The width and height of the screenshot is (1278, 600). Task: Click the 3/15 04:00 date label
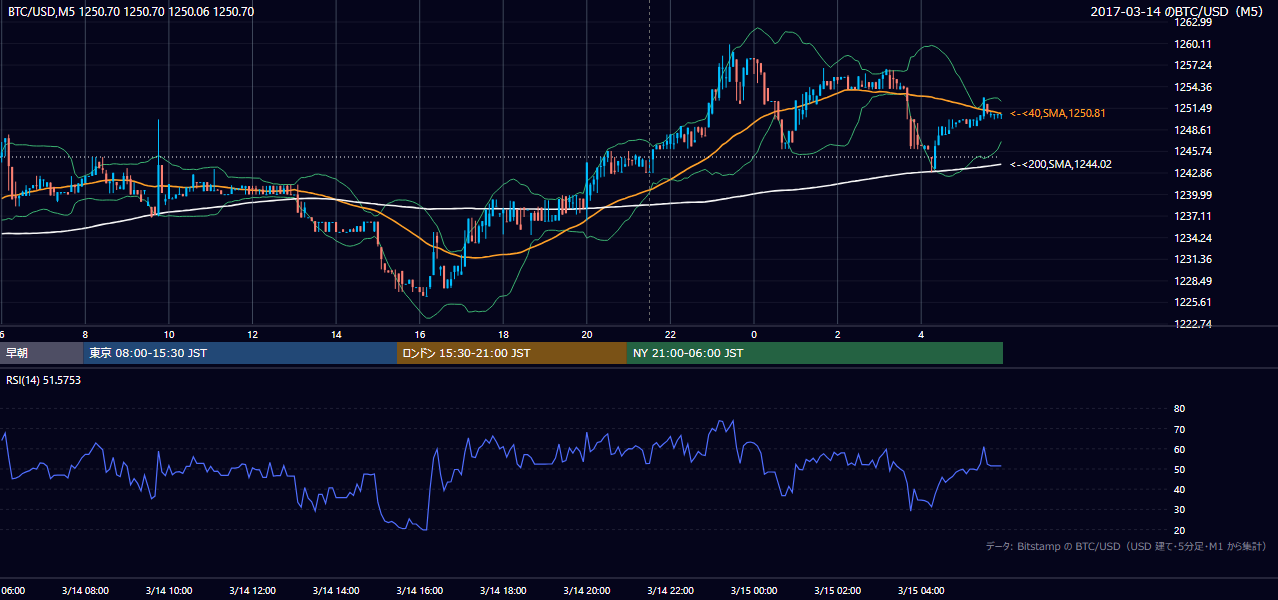[921, 591]
